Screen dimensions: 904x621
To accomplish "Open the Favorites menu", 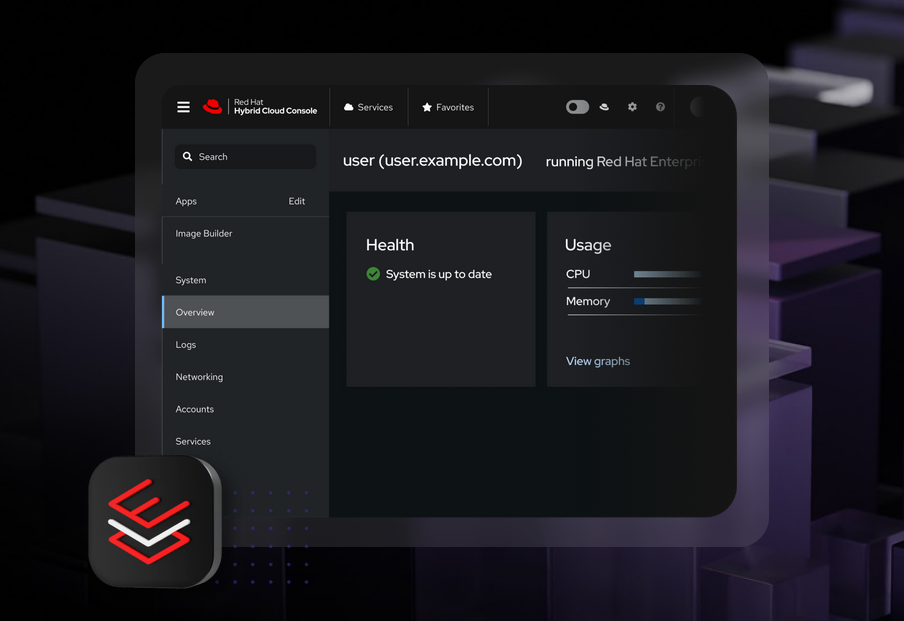I will coord(448,107).
